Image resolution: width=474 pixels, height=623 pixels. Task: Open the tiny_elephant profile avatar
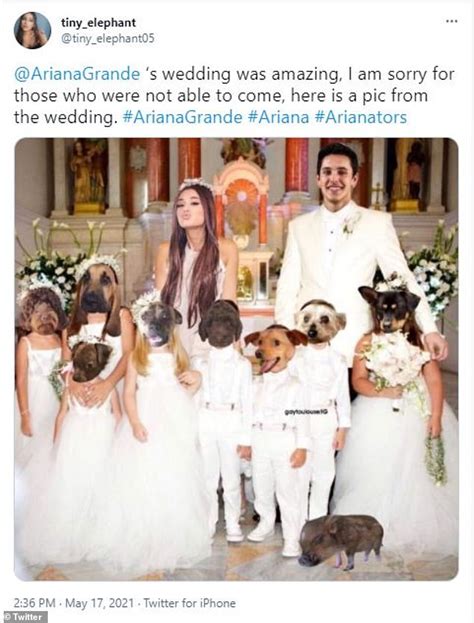33,30
